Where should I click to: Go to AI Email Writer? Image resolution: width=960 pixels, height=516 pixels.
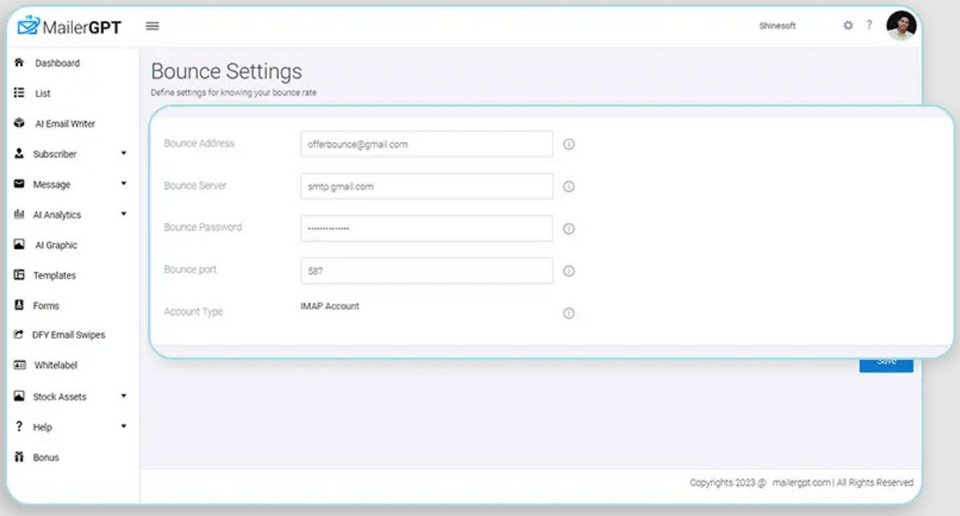[x=65, y=124]
